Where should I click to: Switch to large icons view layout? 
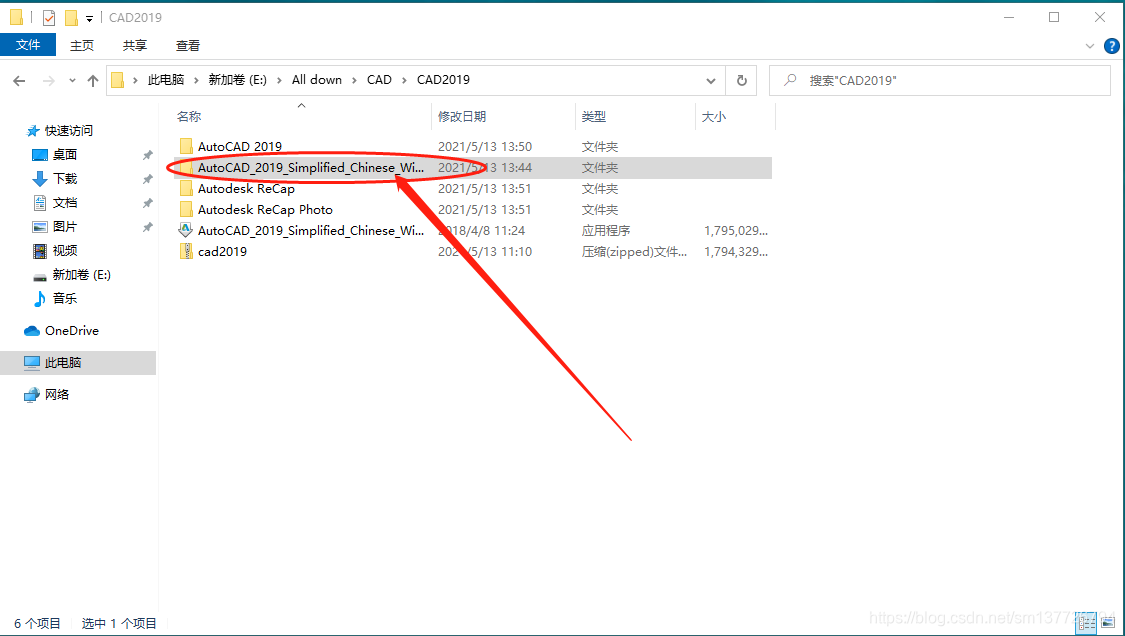pos(1108,623)
